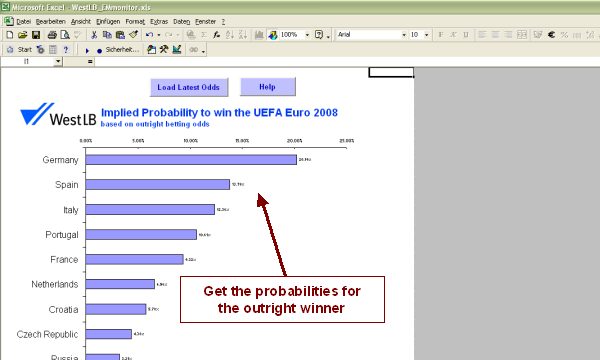Sort descending Z to A
600x360 pixels.
tap(243, 35)
